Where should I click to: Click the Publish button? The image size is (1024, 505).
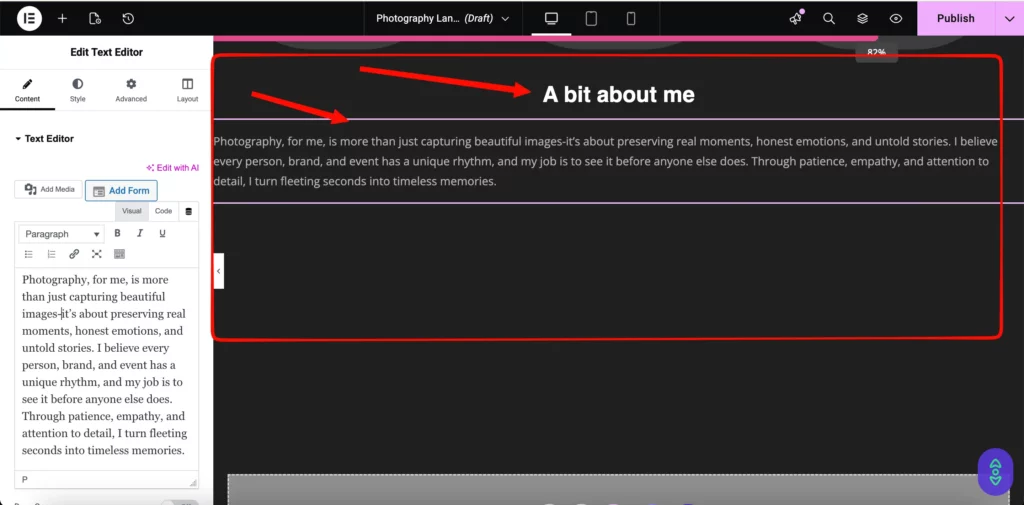[955, 18]
